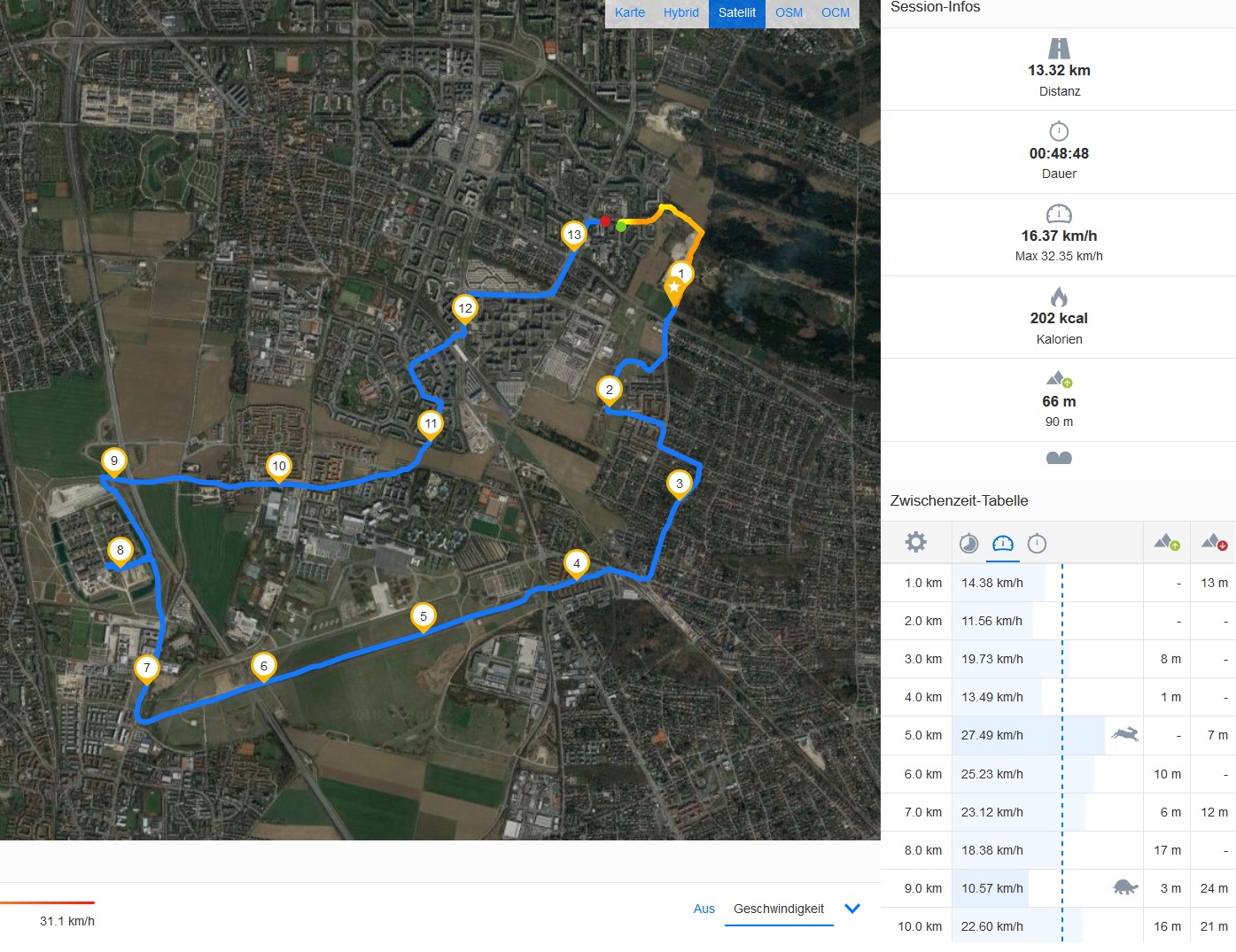This screenshot has width=1236, height=952.
Task: Click the elevation loss column icon
Action: tap(1214, 542)
